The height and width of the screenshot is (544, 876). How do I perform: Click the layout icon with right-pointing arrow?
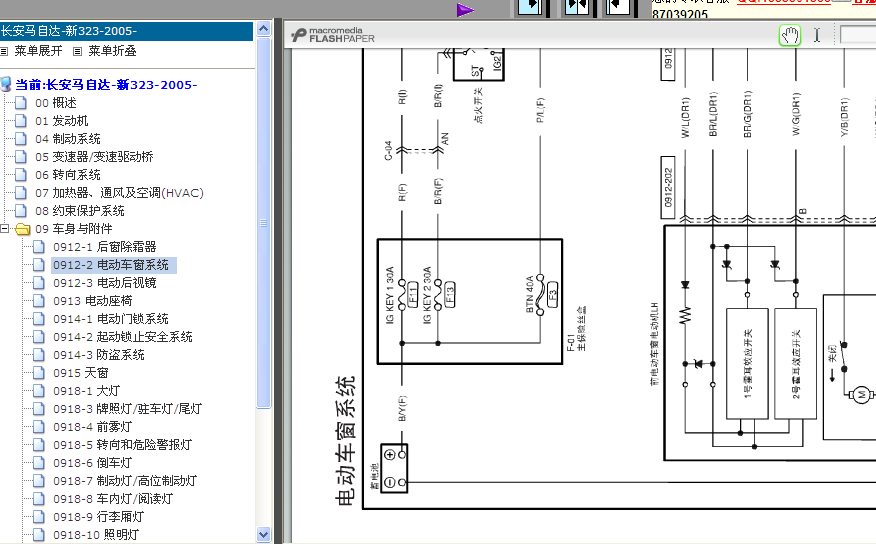[x=530, y=7]
